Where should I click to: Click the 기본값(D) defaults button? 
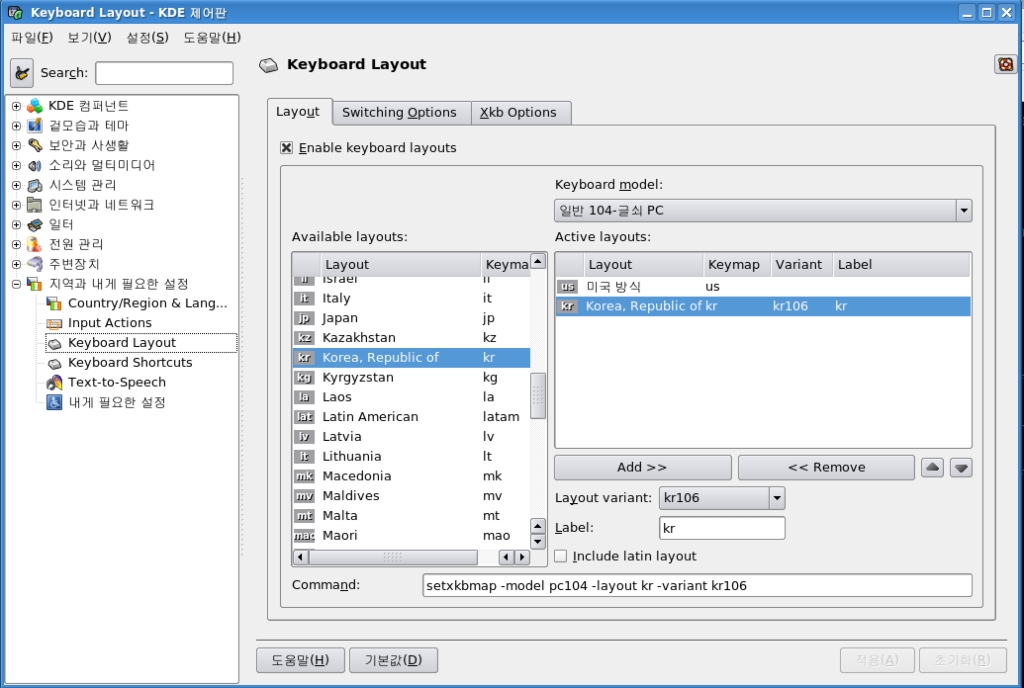tap(393, 660)
